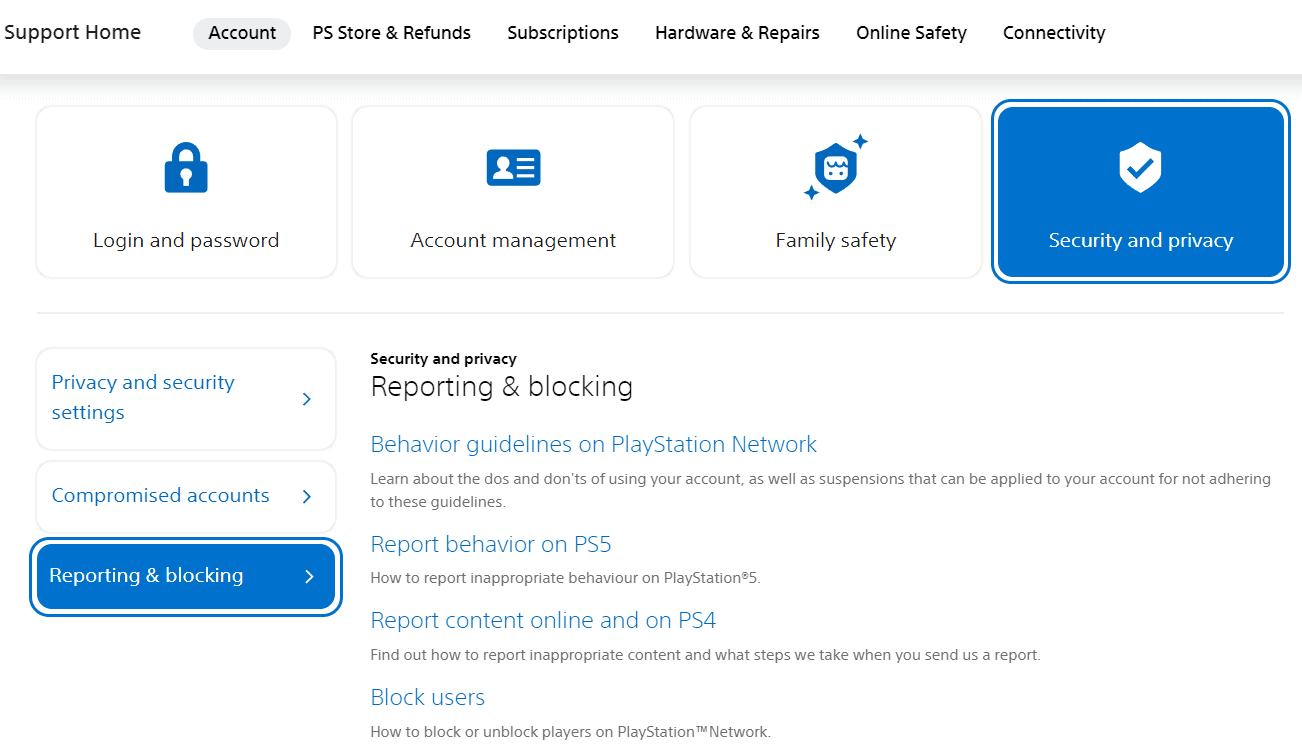Viewport: 1302px width, 755px height.
Task: Open Behavior guidelines on PlayStation Network
Action: [x=593, y=444]
